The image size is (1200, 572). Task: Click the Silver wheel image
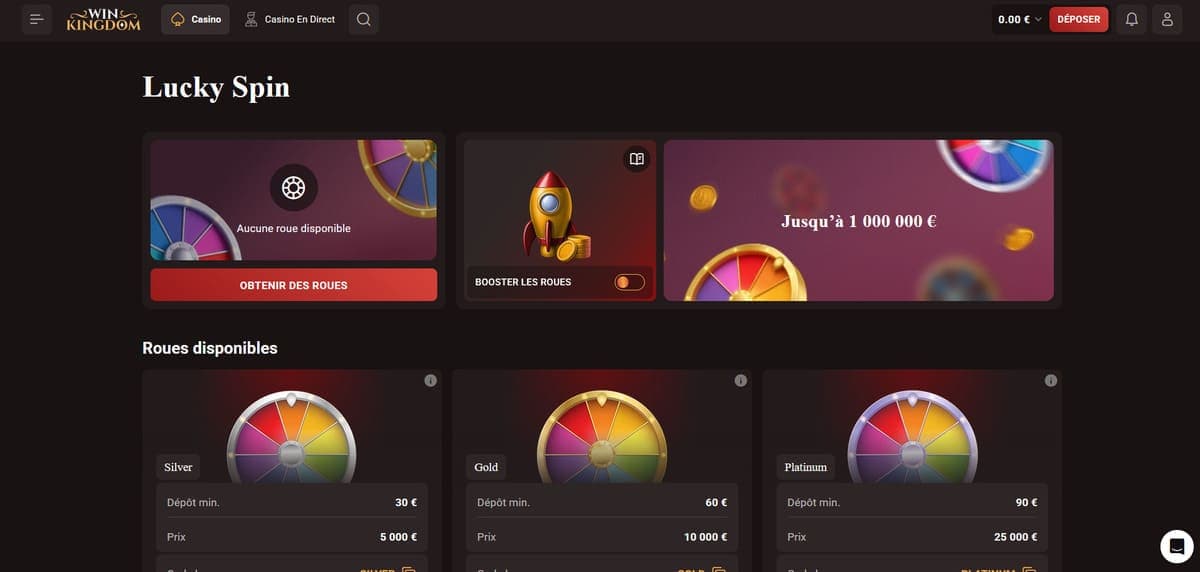tap(291, 437)
